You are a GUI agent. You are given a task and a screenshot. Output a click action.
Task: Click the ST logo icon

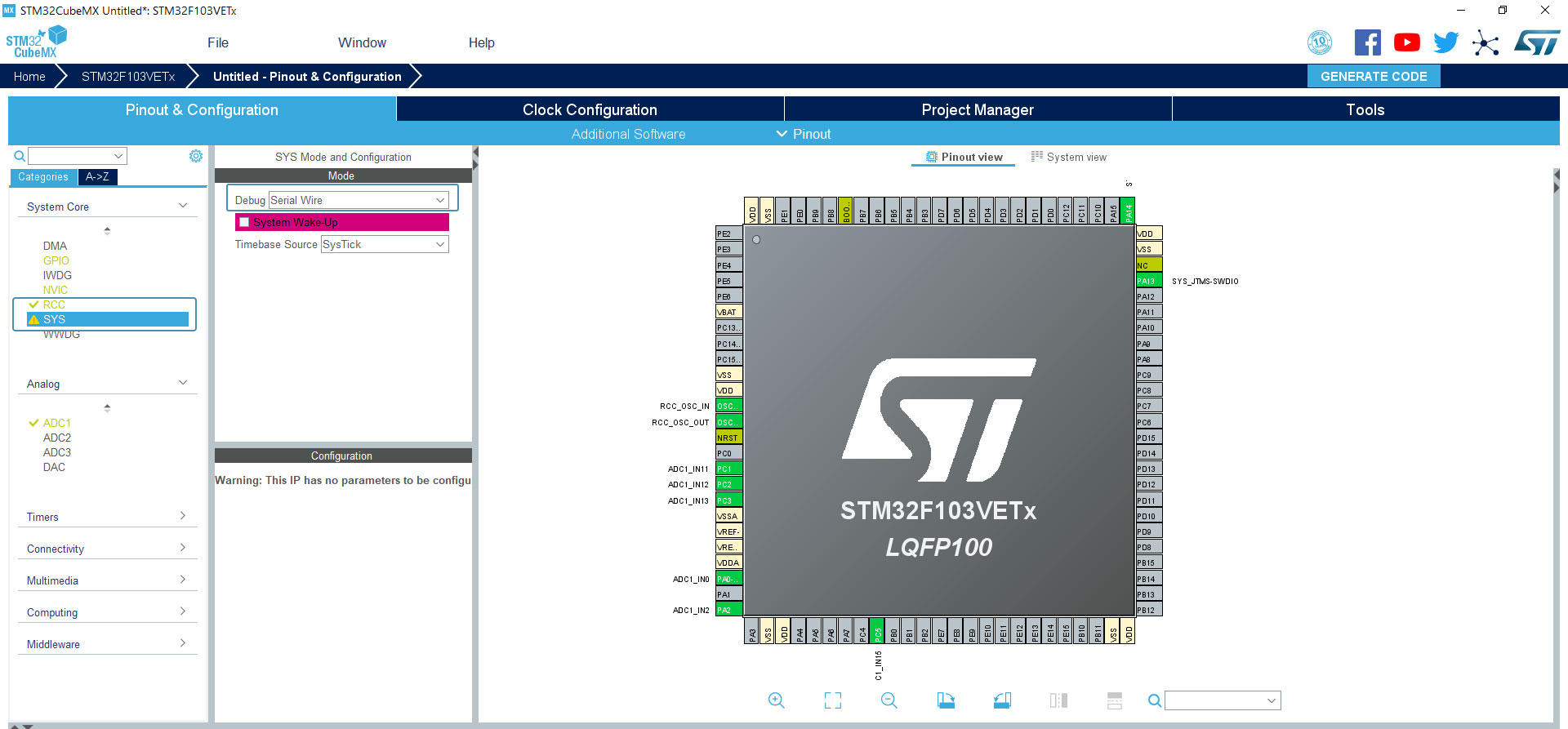pos(1536,42)
